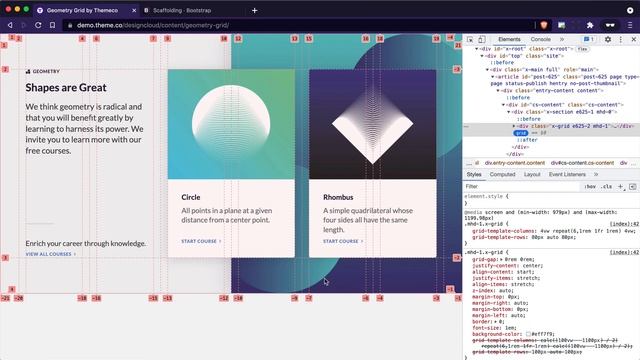Click the browser forward arrow
The width and height of the screenshot is (640, 360).
(x=24, y=25)
